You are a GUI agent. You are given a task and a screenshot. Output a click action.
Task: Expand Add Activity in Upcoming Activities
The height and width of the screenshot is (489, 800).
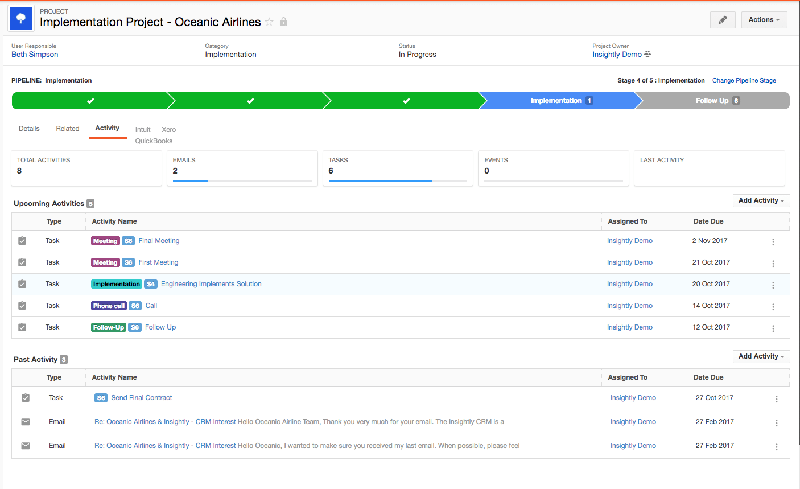click(760, 201)
